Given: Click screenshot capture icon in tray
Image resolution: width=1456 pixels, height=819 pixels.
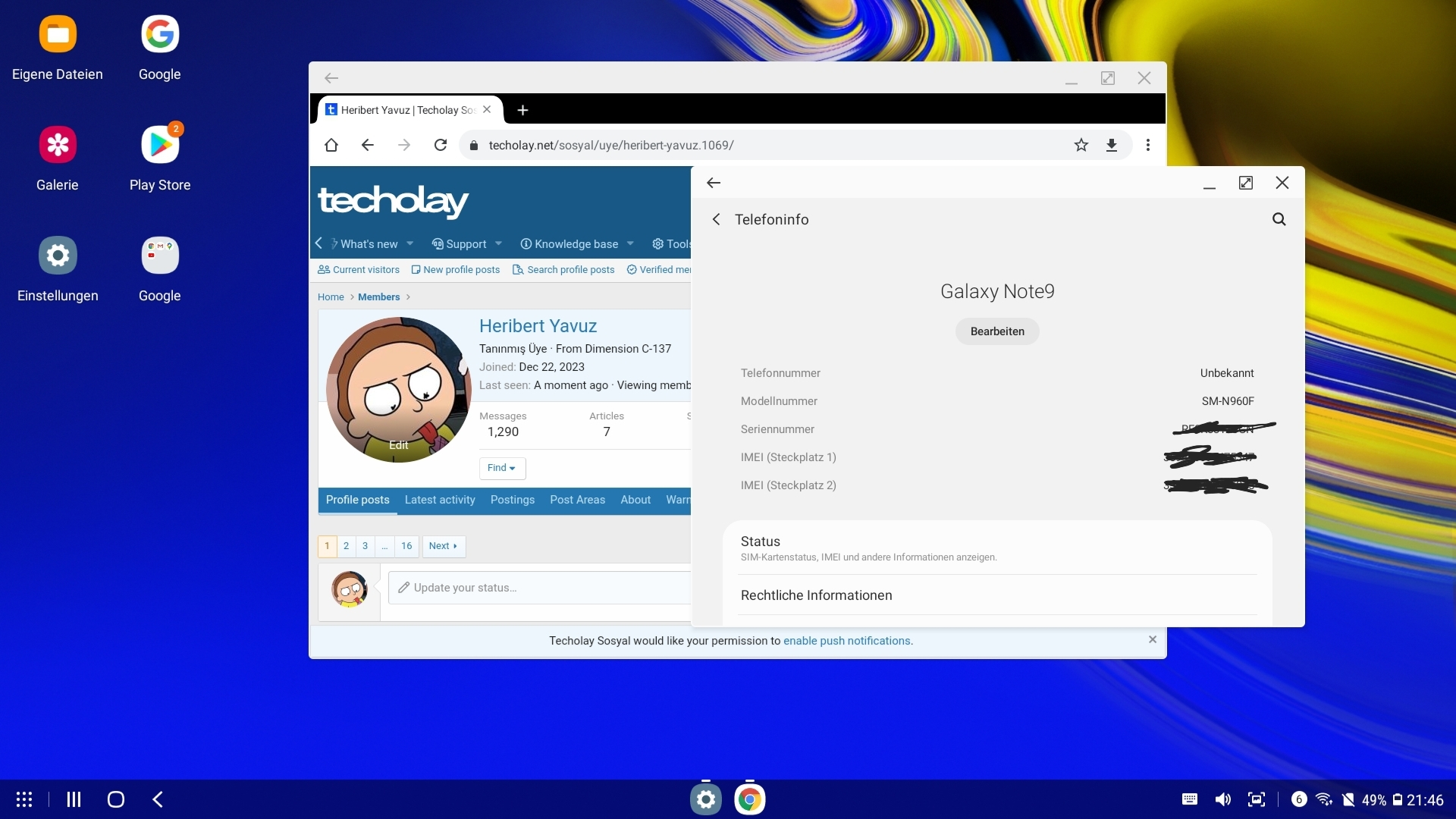Looking at the screenshot, I should point(1257,799).
